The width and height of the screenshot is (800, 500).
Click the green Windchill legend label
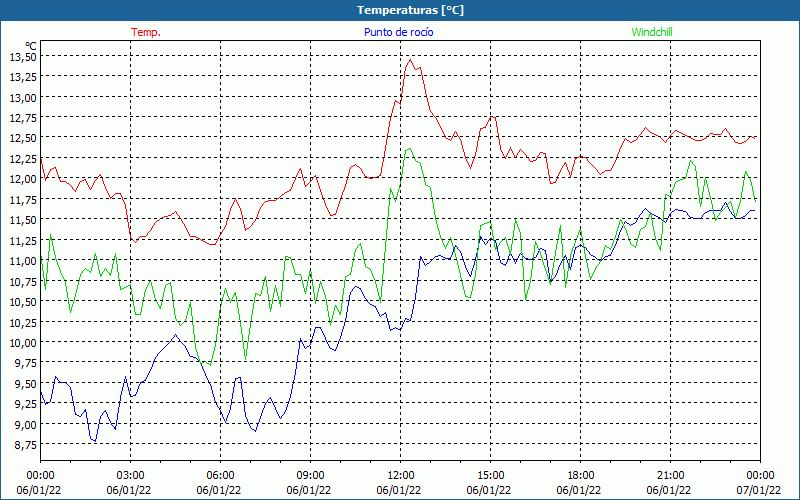[x=652, y=32]
